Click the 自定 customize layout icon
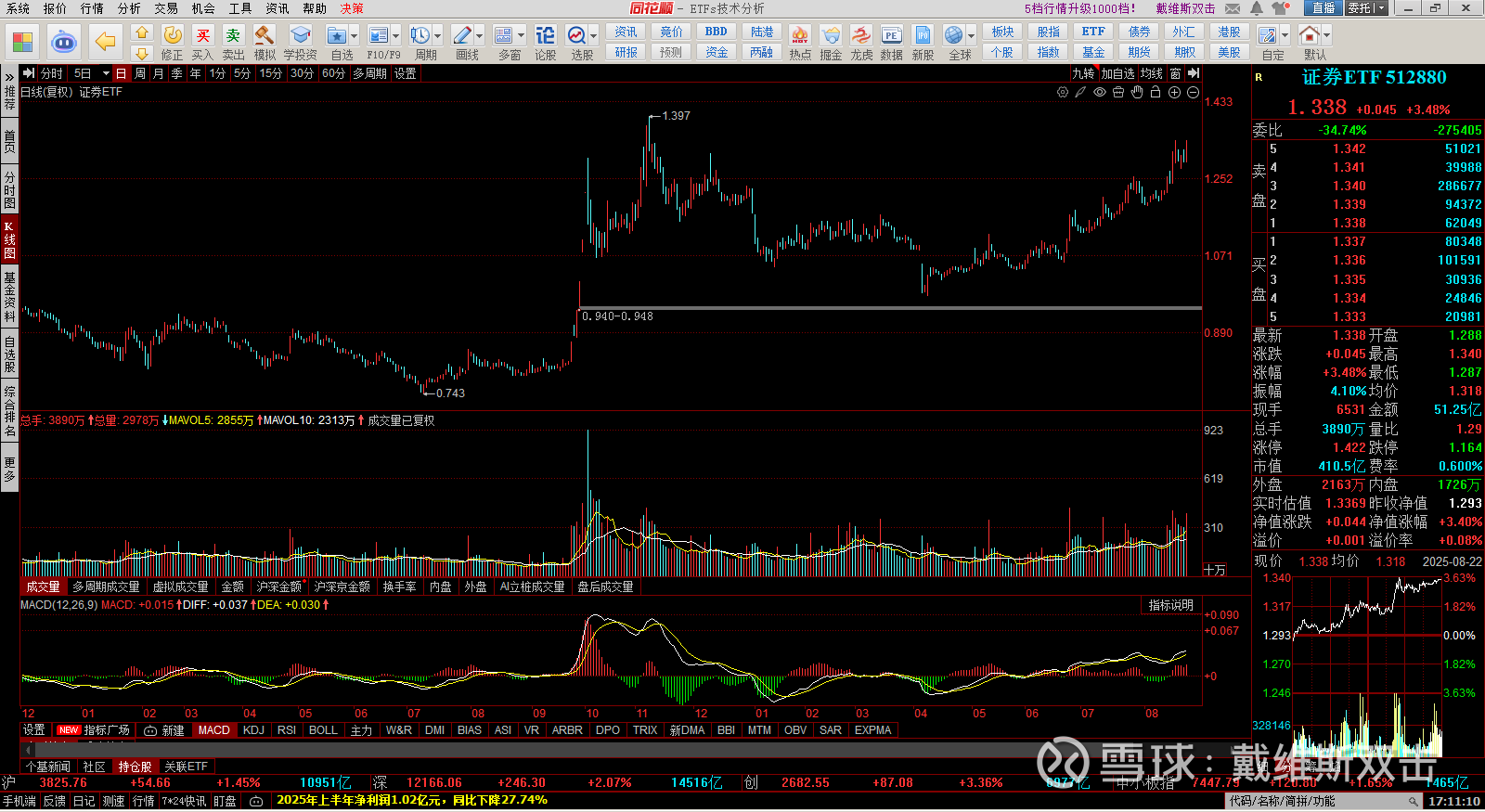This screenshot has height=812, width=1485. click(x=1268, y=35)
